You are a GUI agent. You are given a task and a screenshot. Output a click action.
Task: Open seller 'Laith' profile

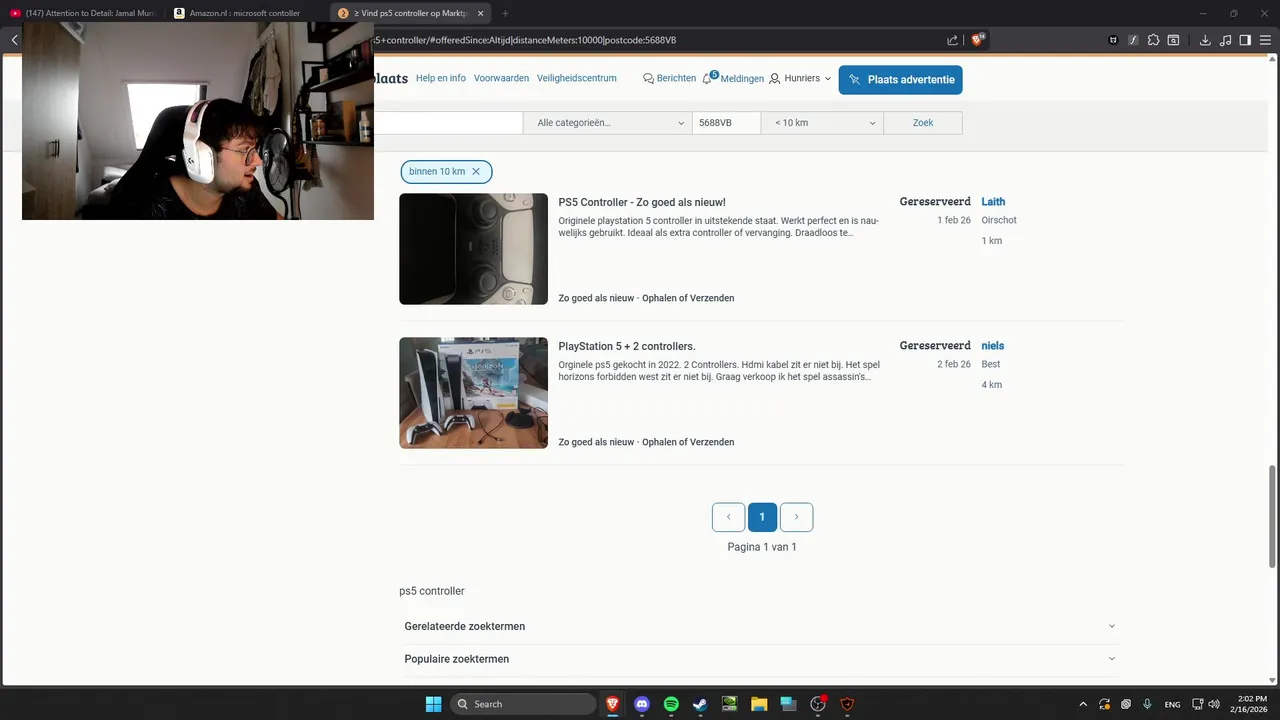point(993,202)
